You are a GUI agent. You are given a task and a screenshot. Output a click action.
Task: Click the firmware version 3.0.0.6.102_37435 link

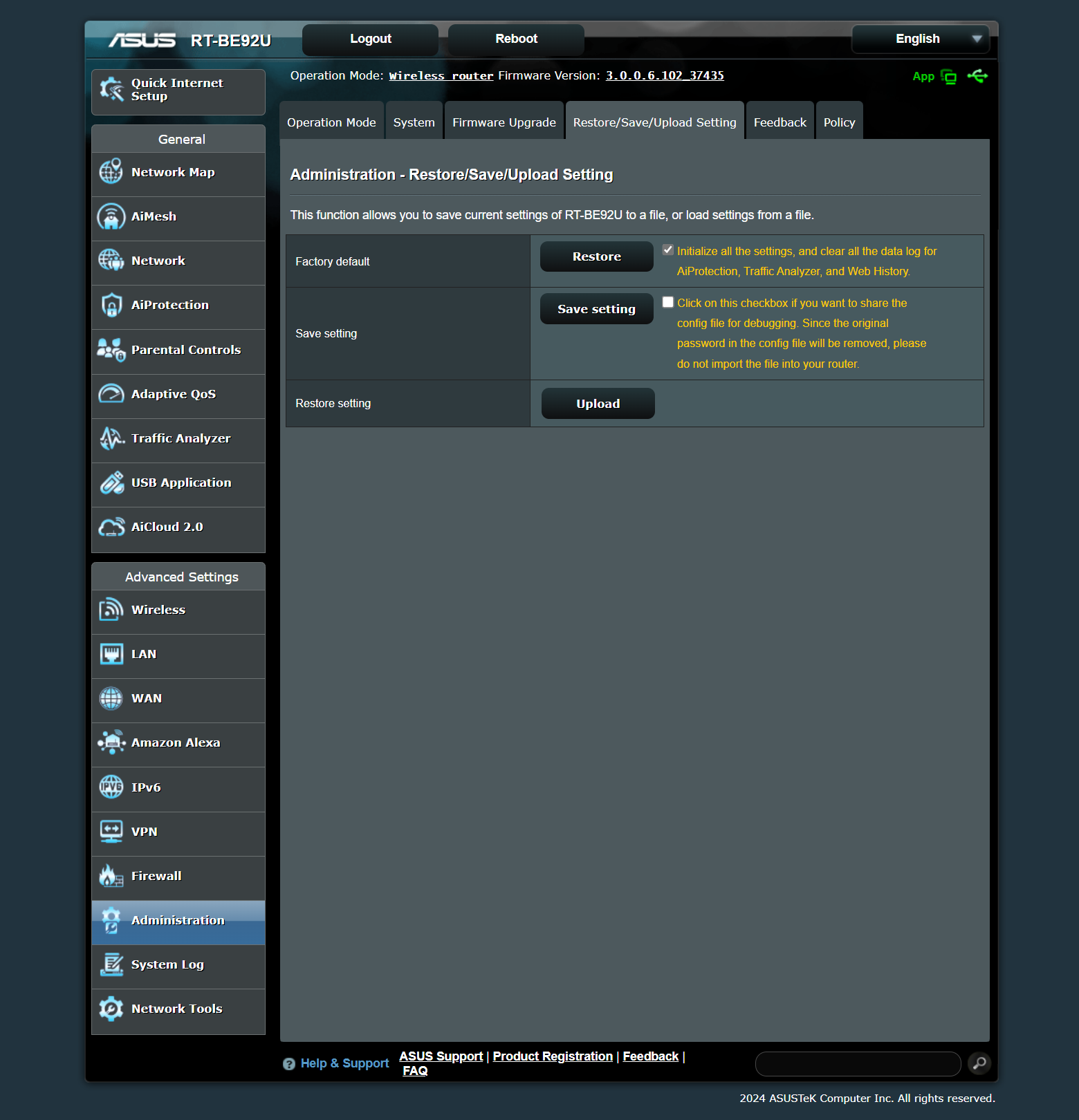point(665,76)
